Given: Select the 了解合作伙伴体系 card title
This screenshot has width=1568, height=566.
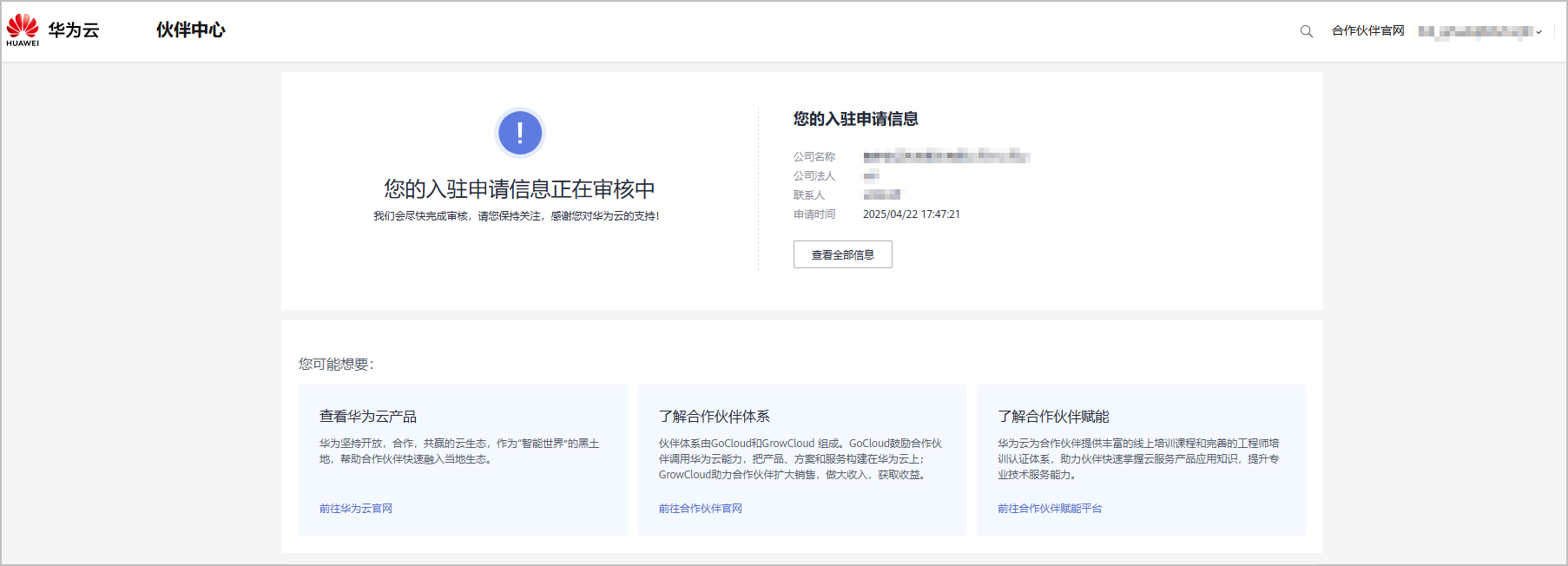Looking at the screenshot, I should point(714,417).
